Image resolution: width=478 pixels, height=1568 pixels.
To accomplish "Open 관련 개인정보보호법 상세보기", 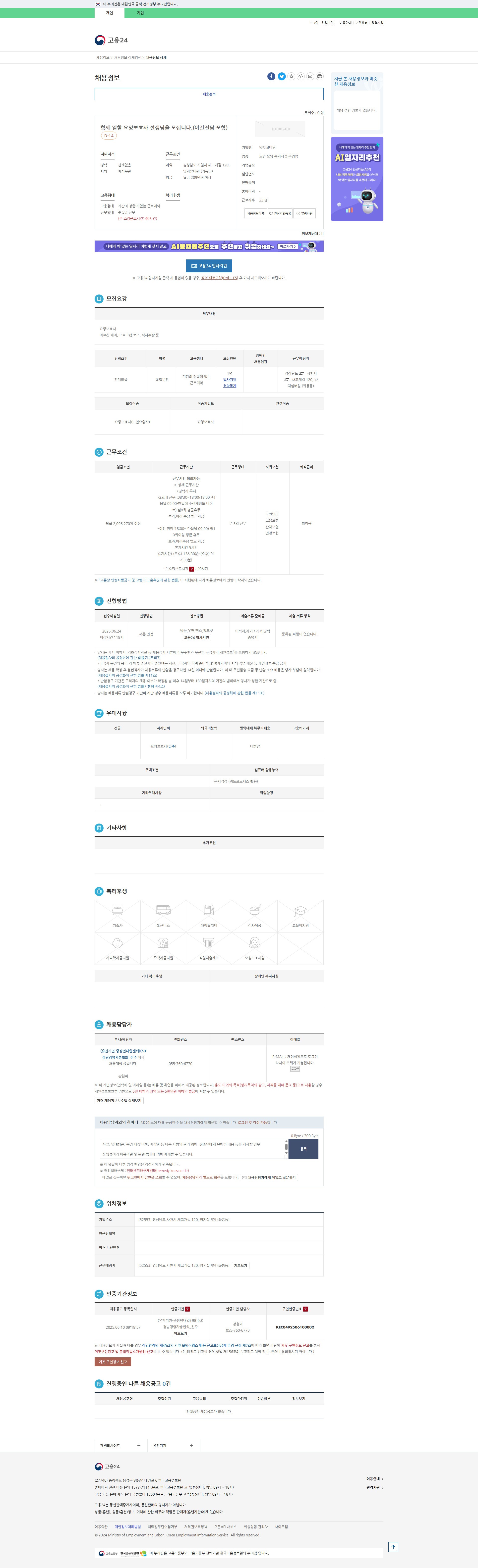I will (119, 1101).
